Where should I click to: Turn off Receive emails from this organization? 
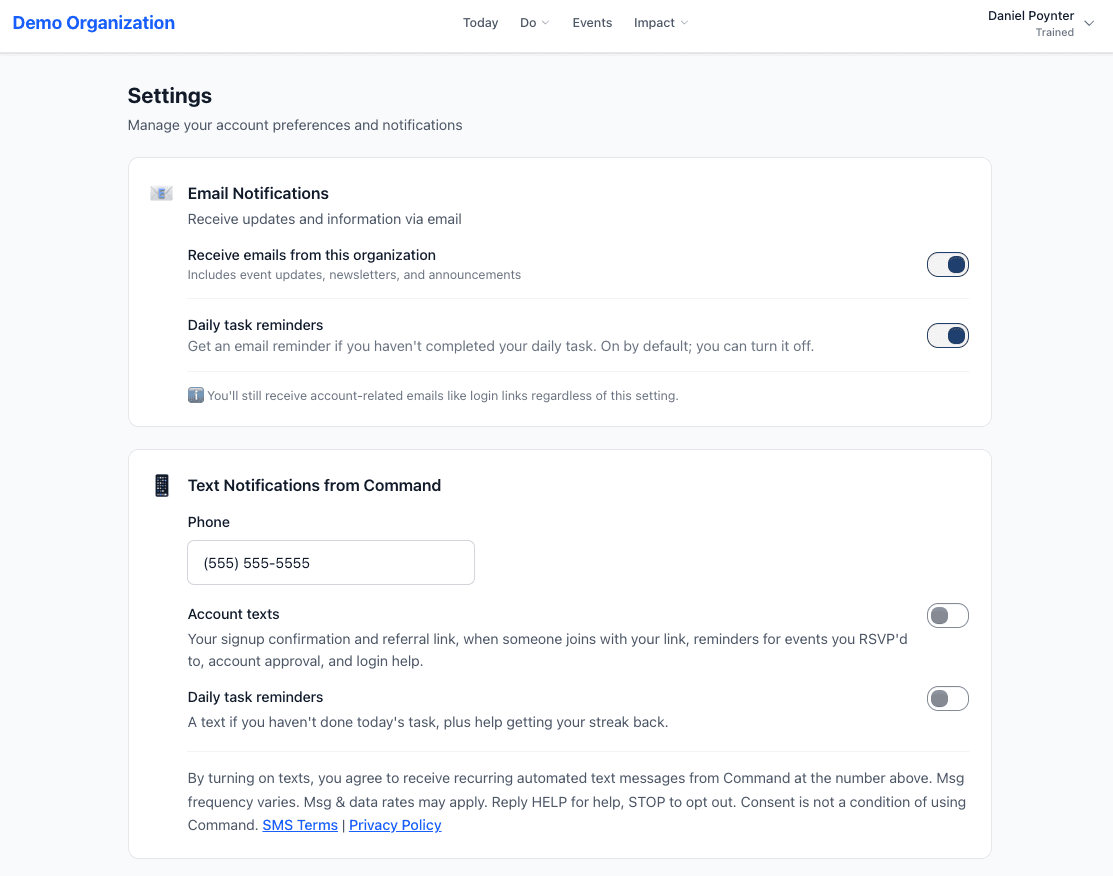click(x=948, y=265)
